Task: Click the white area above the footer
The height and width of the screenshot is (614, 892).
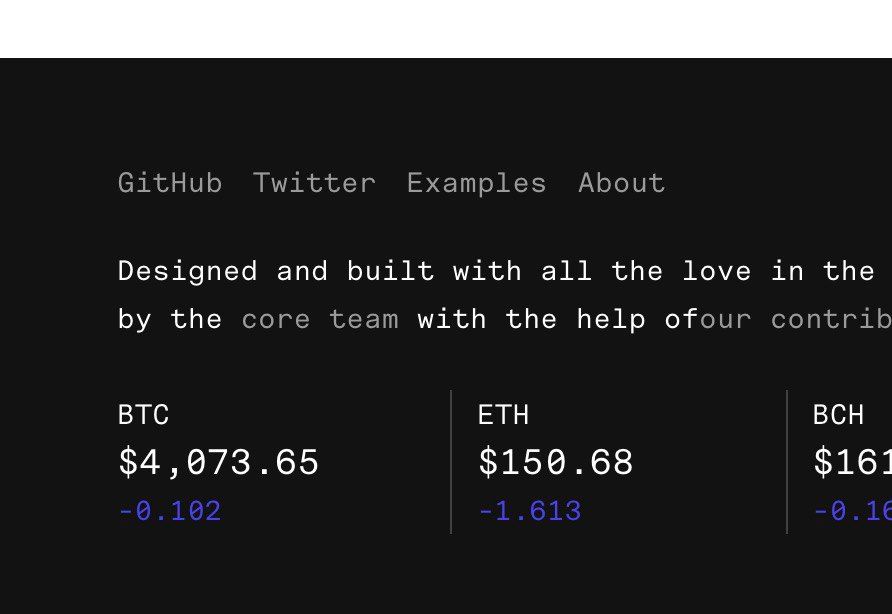Action: [446, 28]
